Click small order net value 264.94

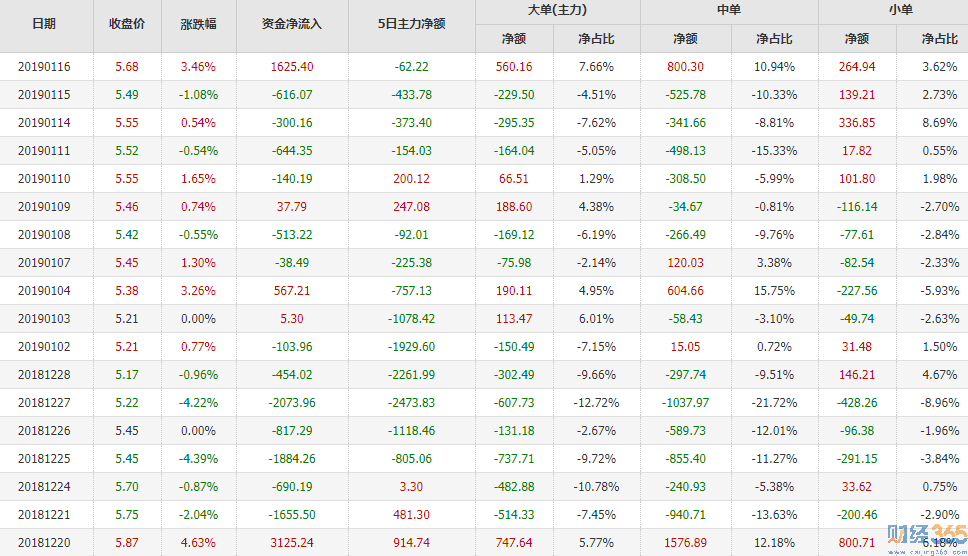(857, 67)
